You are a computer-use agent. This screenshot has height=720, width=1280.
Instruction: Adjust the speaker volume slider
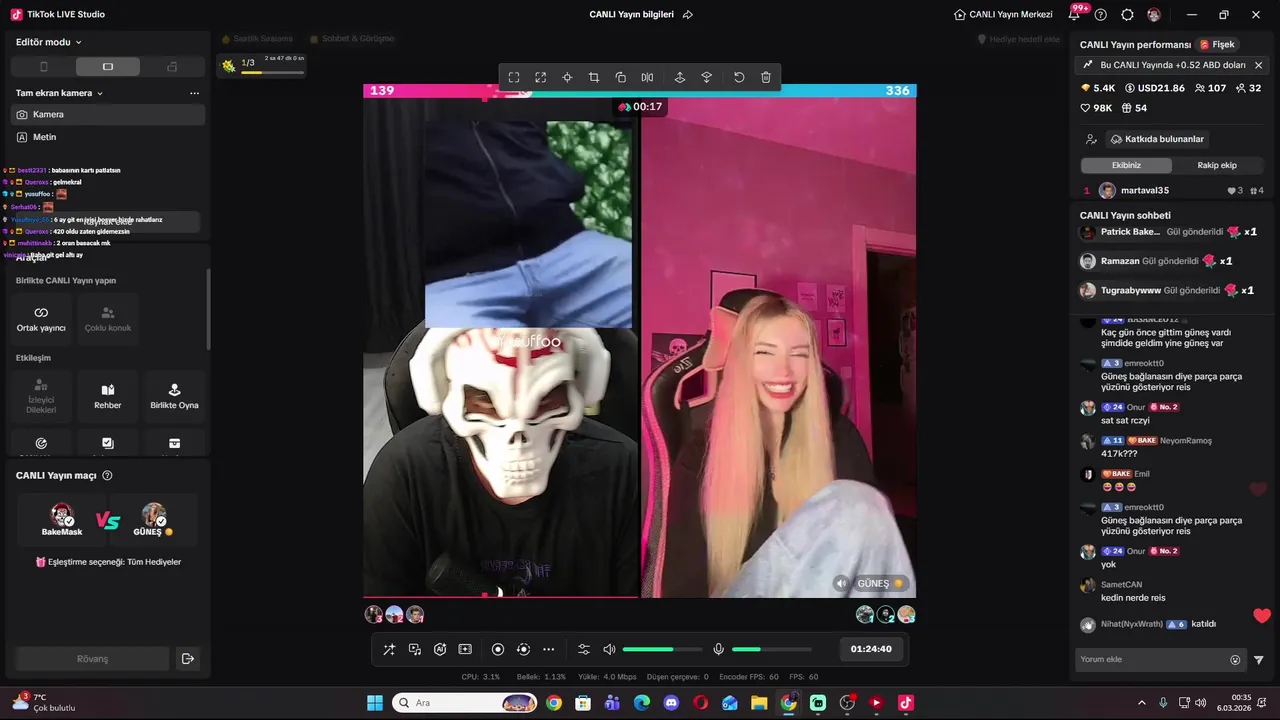pos(662,649)
